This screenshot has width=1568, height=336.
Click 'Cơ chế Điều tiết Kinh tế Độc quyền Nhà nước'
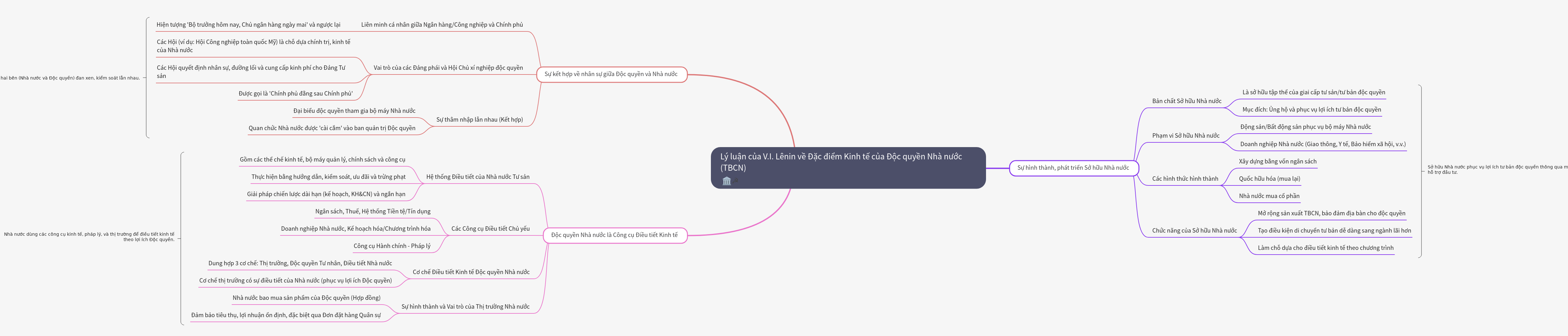click(x=470, y=272)
